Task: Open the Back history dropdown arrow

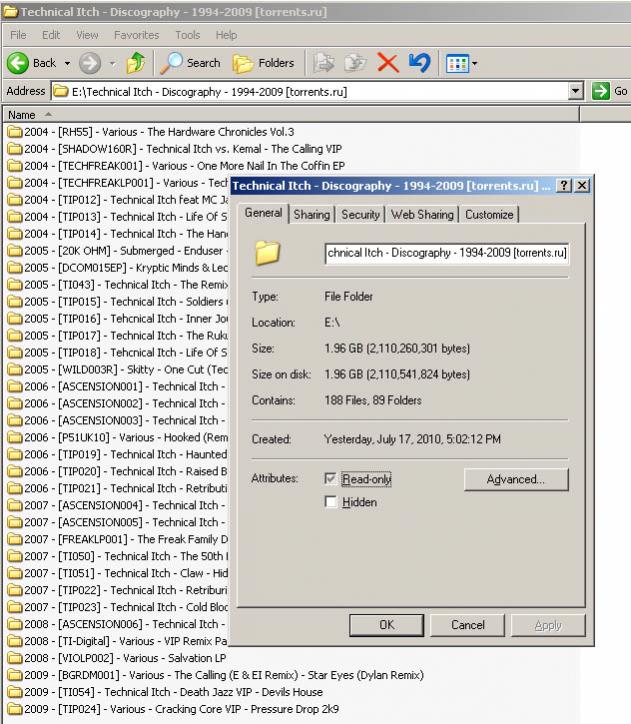Action: 67,63
